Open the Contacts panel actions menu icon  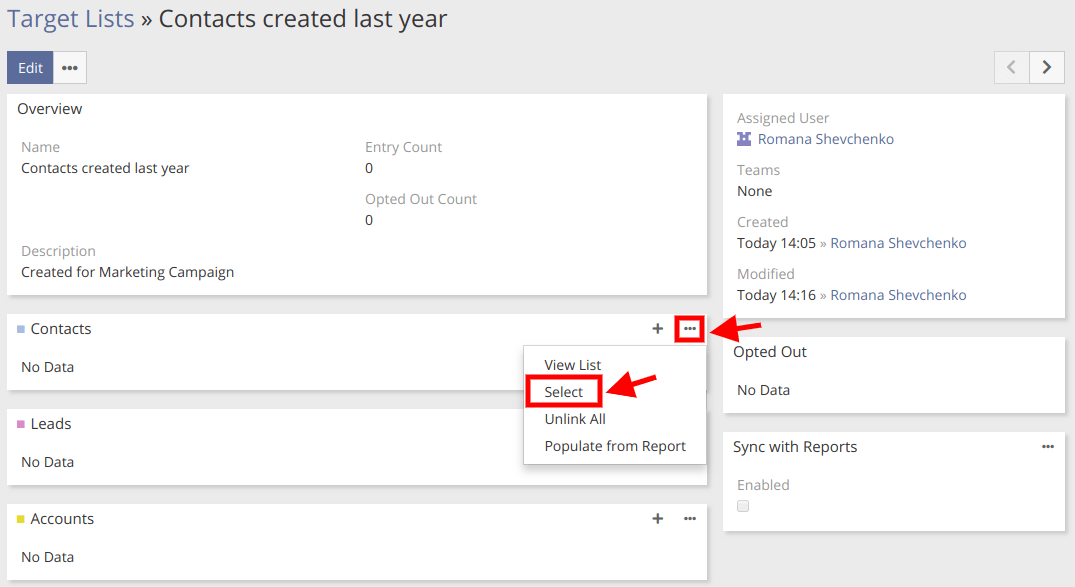coord(689,328)
